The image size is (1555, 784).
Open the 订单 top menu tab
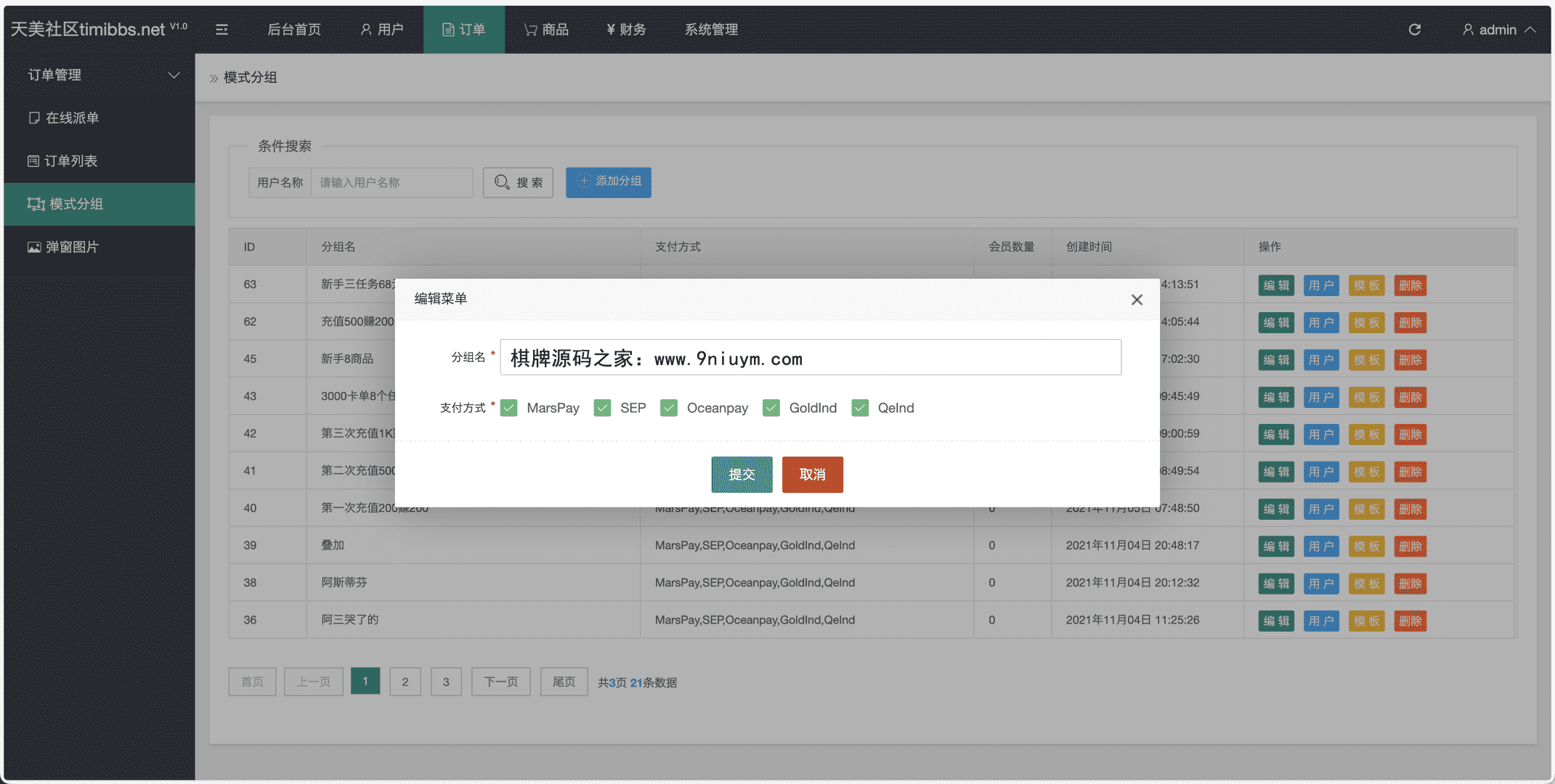(464, 30)
